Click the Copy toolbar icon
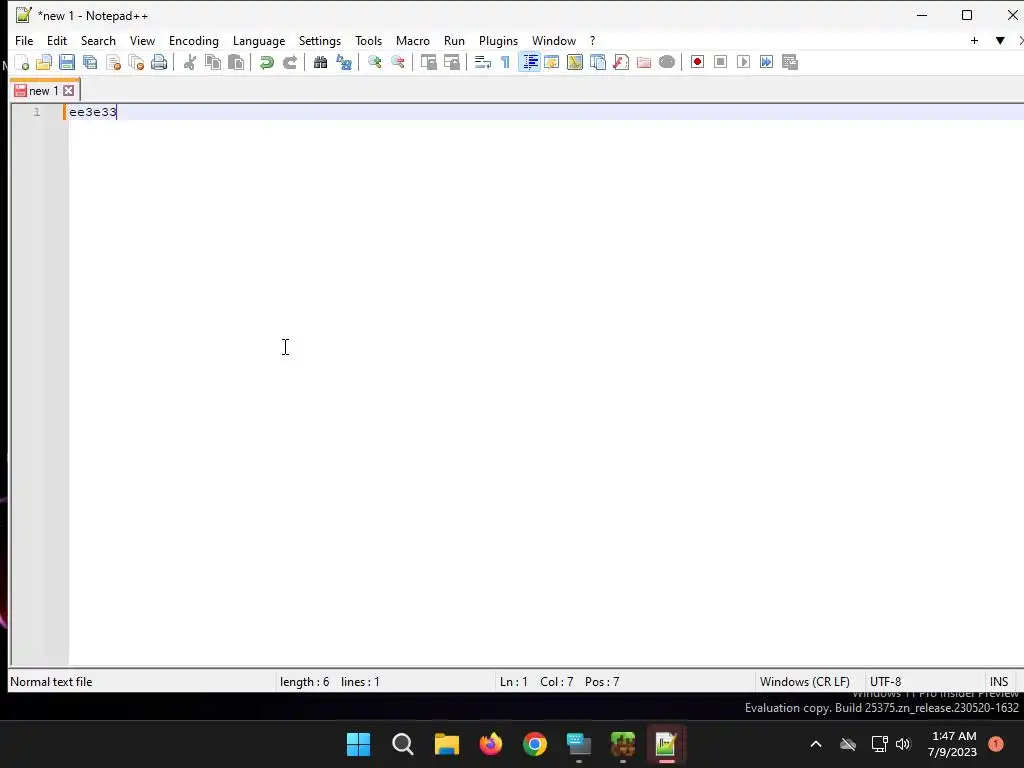 coord(213,62)
